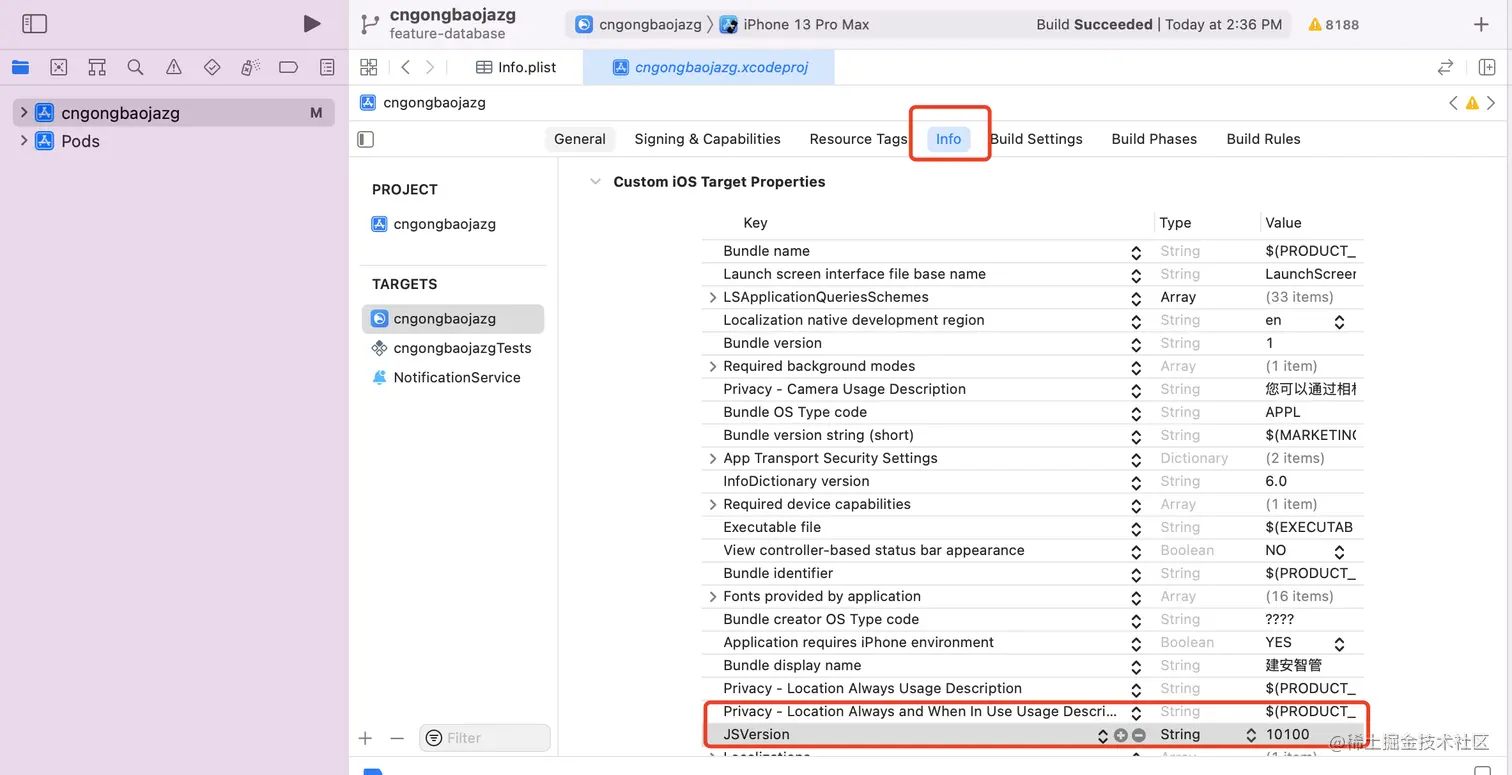Viewport: 1512px width, 775px height.
Task: Open status bar appearance NO value dropdown
Action: pos(1339,551)
